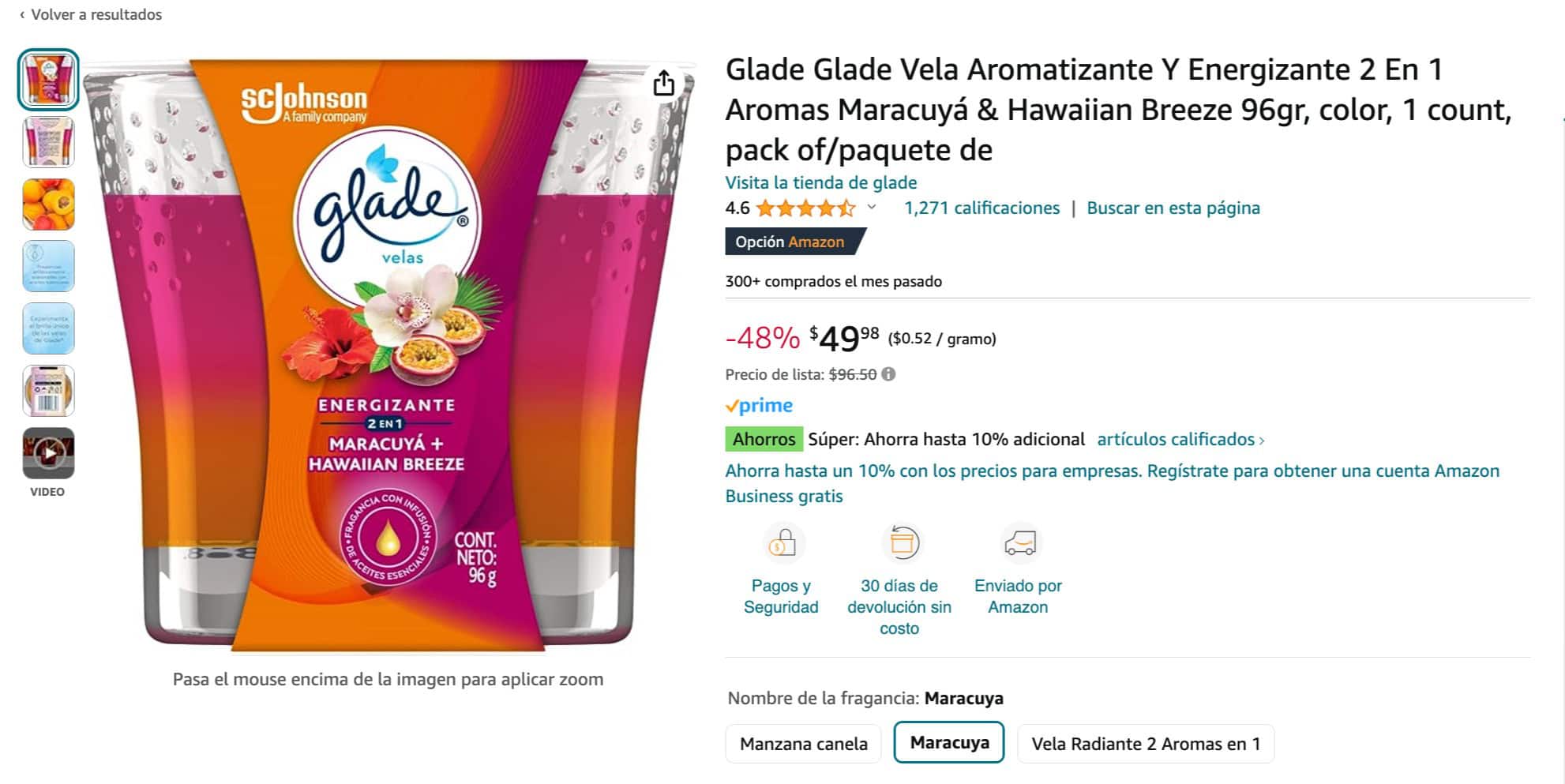Select the Maracuya fragrance option

point(949,742)
